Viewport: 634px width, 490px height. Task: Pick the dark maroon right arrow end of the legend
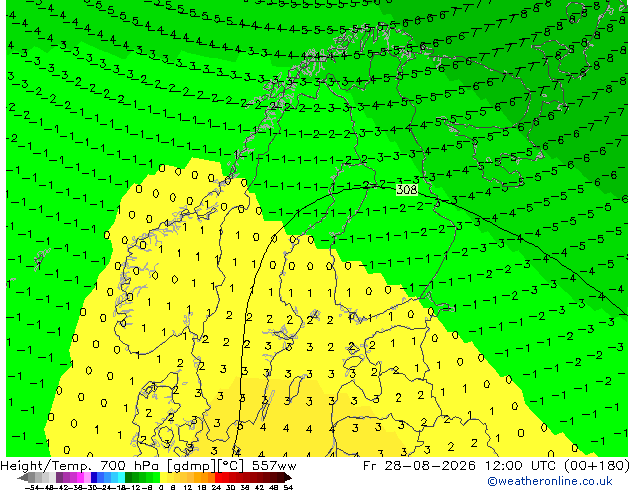288,478
